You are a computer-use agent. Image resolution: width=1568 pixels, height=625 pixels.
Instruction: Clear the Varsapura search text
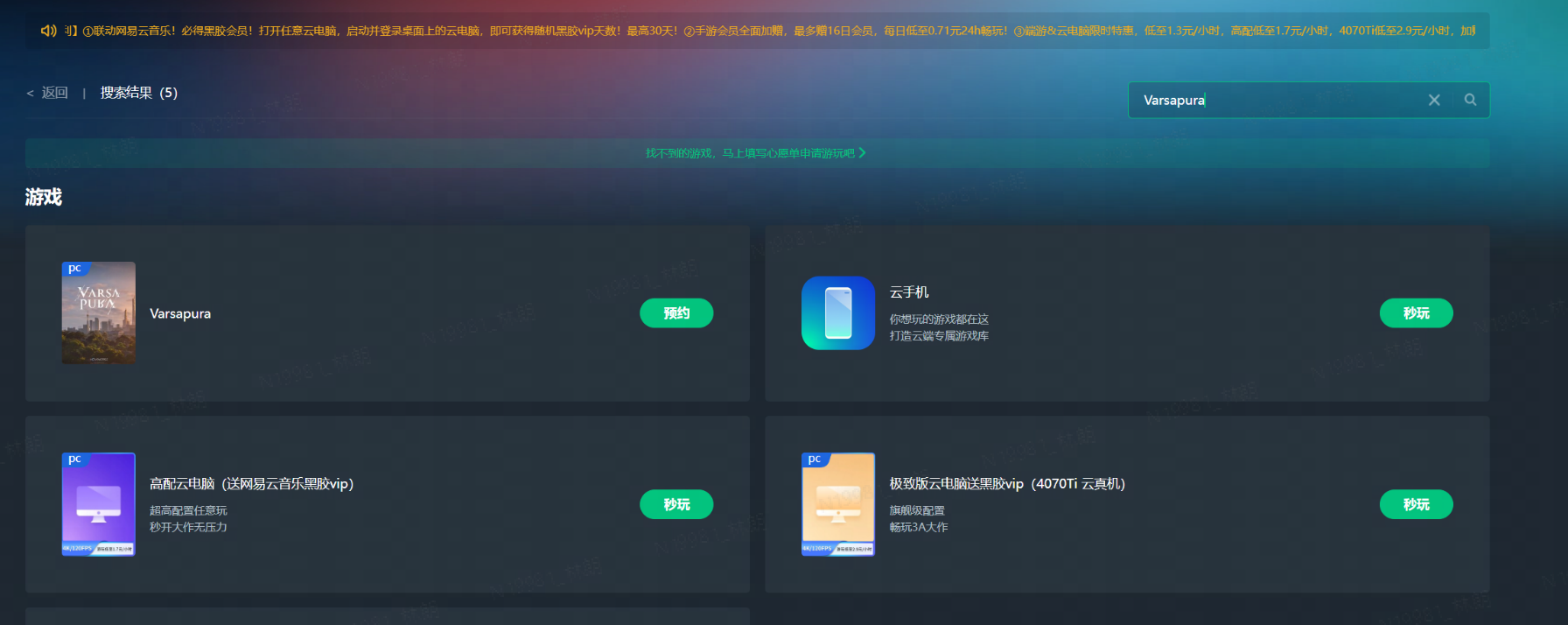pyautogui.click(x=1434, y=100)
